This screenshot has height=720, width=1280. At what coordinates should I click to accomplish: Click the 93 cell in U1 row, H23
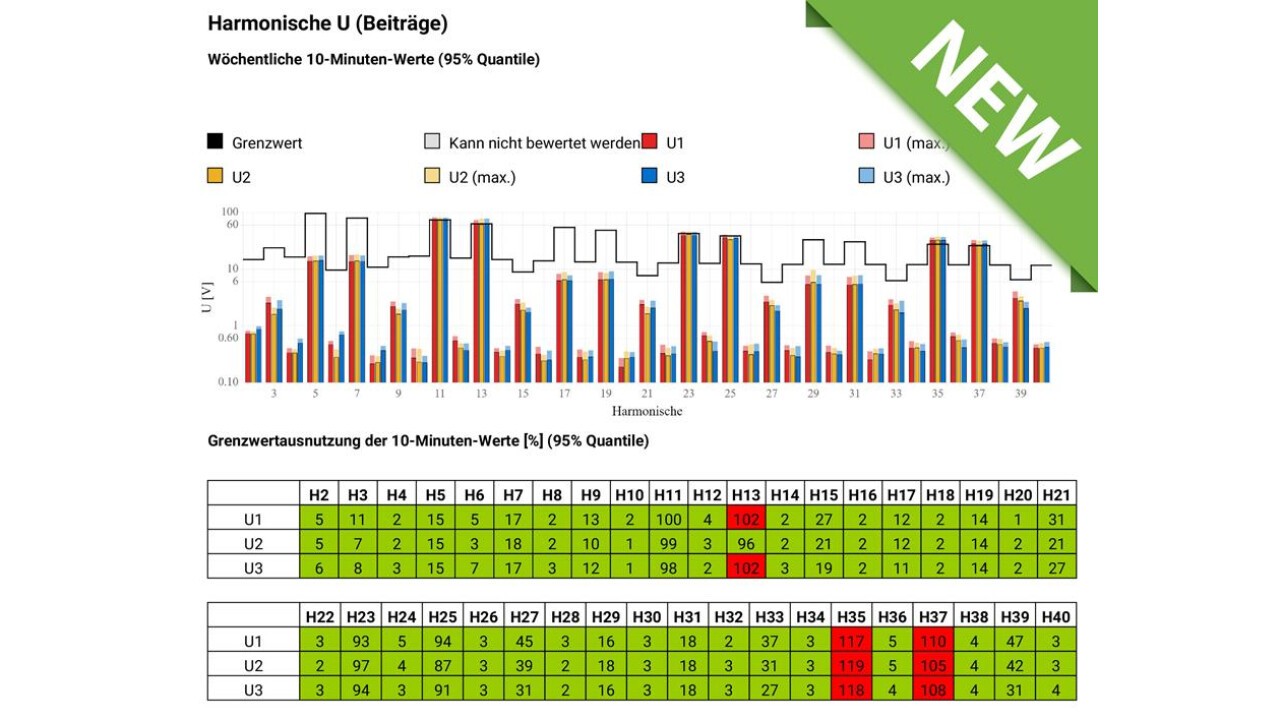(360, 641)
